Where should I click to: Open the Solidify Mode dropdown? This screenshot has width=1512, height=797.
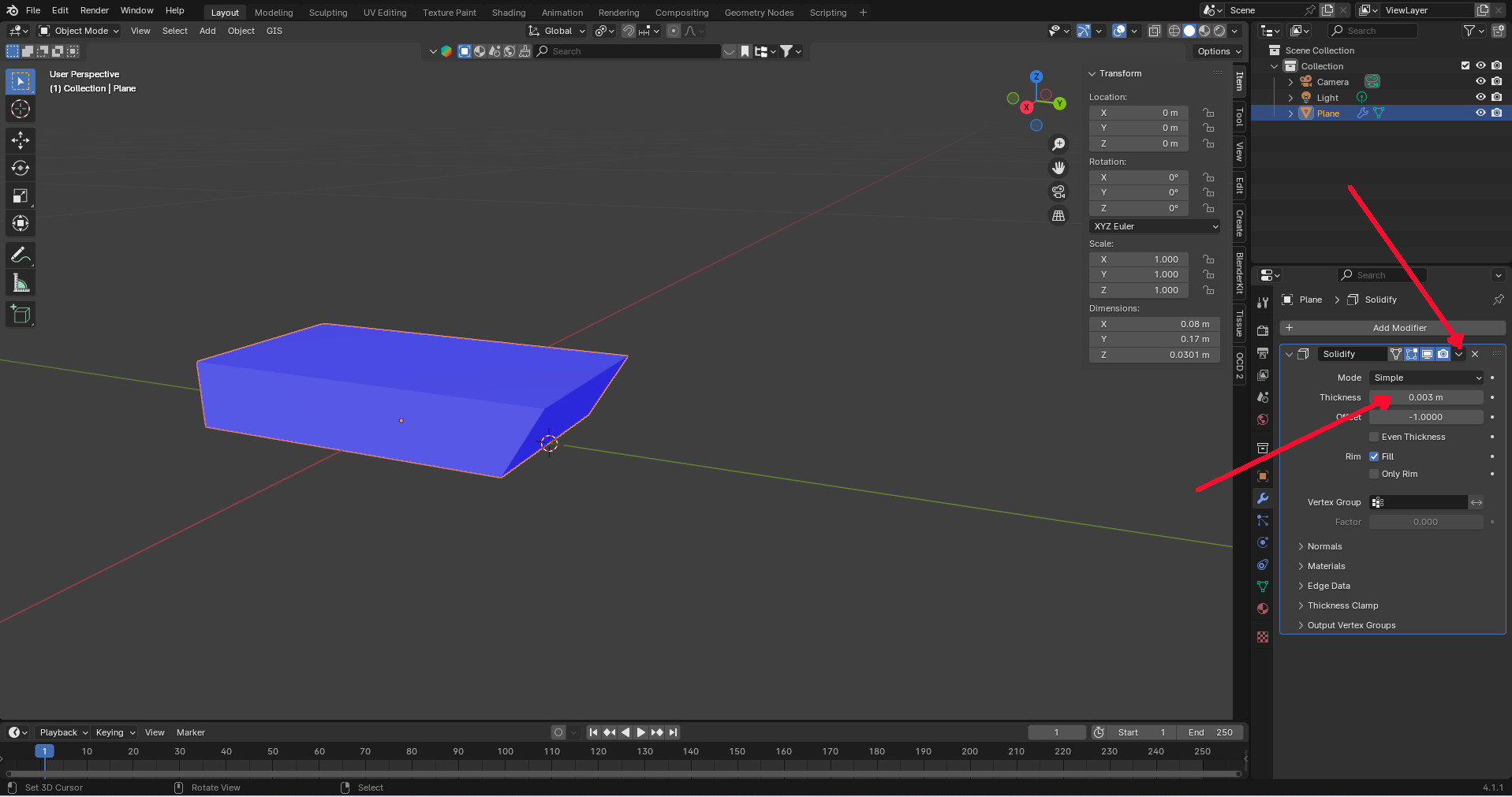point(1426,378)
